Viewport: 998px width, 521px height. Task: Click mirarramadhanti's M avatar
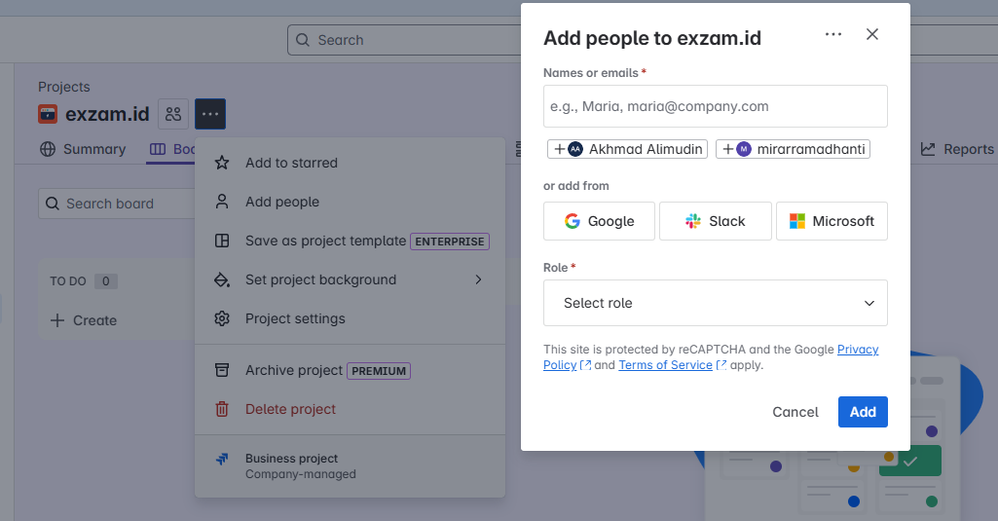click(x=744, y=149)
